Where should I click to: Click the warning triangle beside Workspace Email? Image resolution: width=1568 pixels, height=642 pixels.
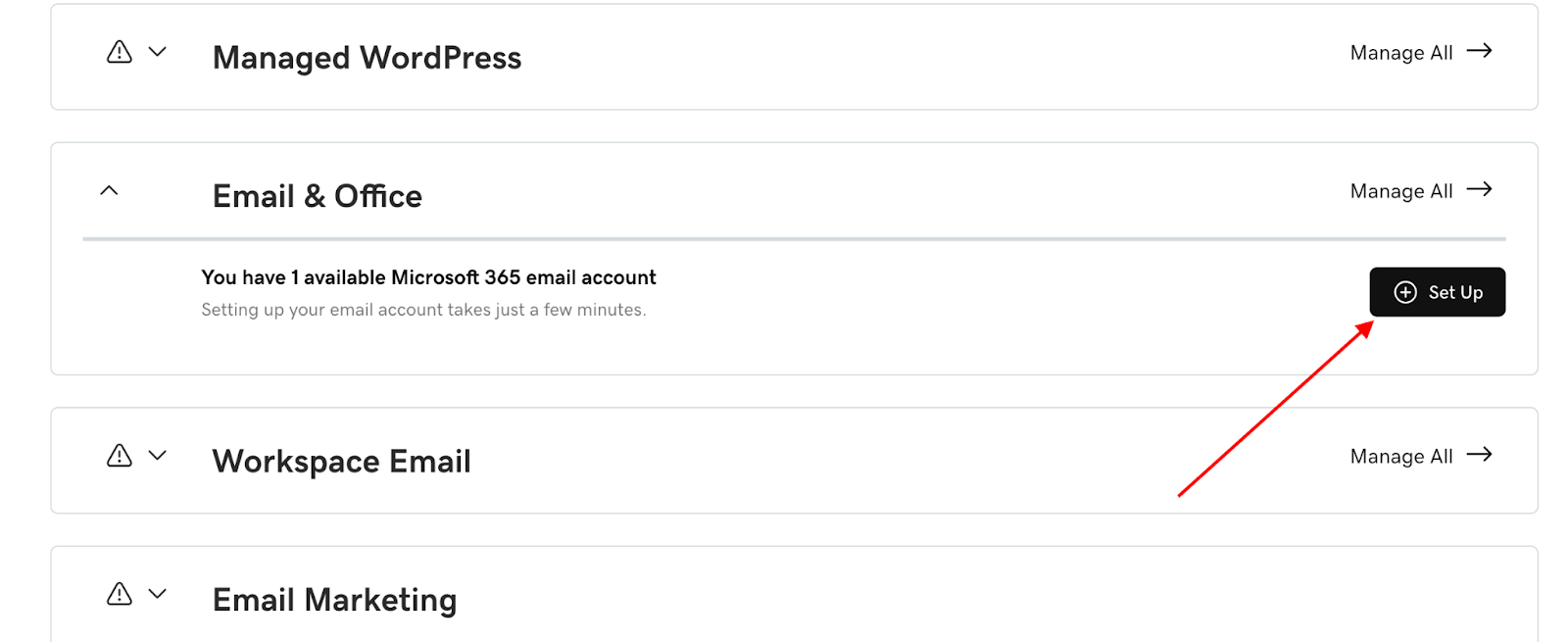[x=120, y=456]
